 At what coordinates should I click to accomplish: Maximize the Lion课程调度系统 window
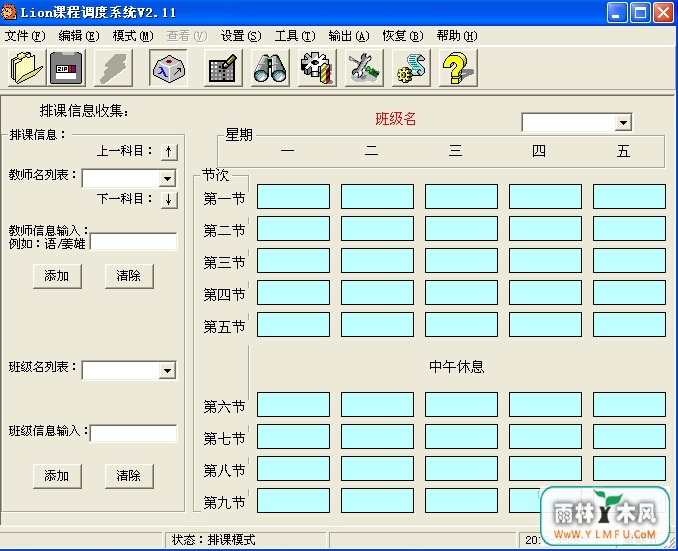click(640, 12)
